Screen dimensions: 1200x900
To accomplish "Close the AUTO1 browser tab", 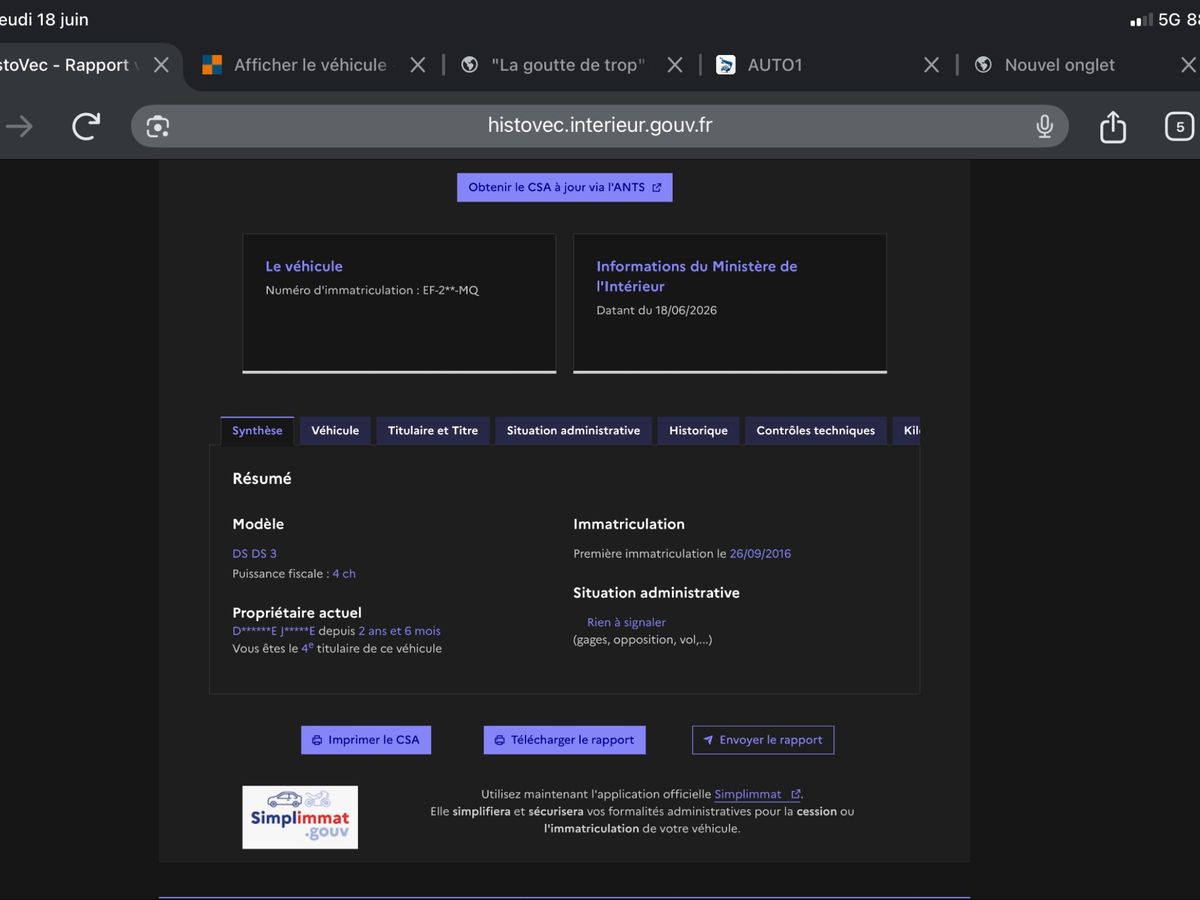I will click(x=931, y=65).
